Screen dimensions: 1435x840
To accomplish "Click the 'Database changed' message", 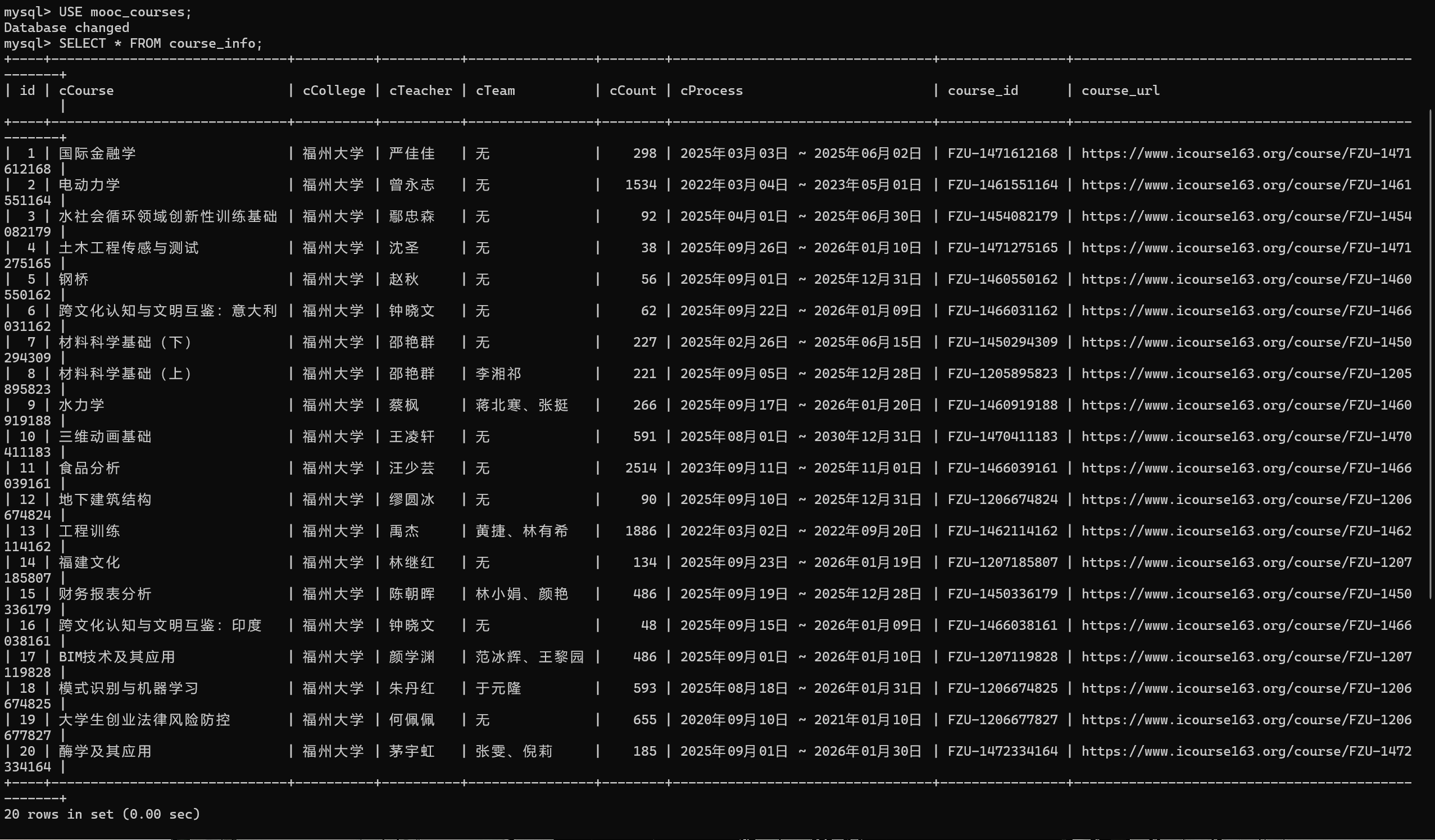I will point(67,28).
